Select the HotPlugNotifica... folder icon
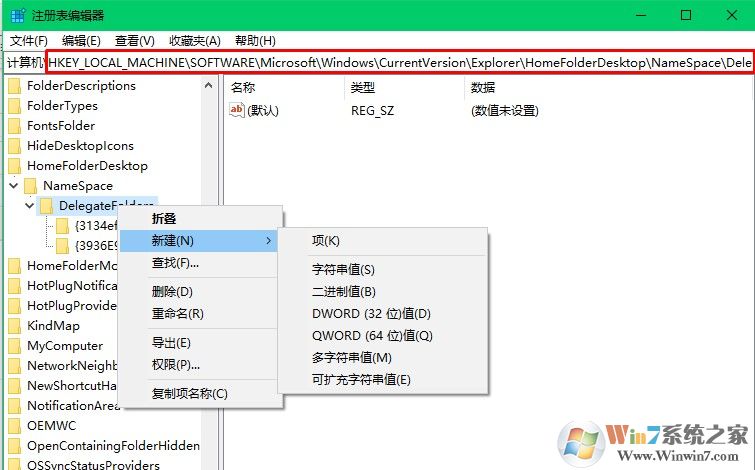Screen dimensions: 755x470 (15, 286)
